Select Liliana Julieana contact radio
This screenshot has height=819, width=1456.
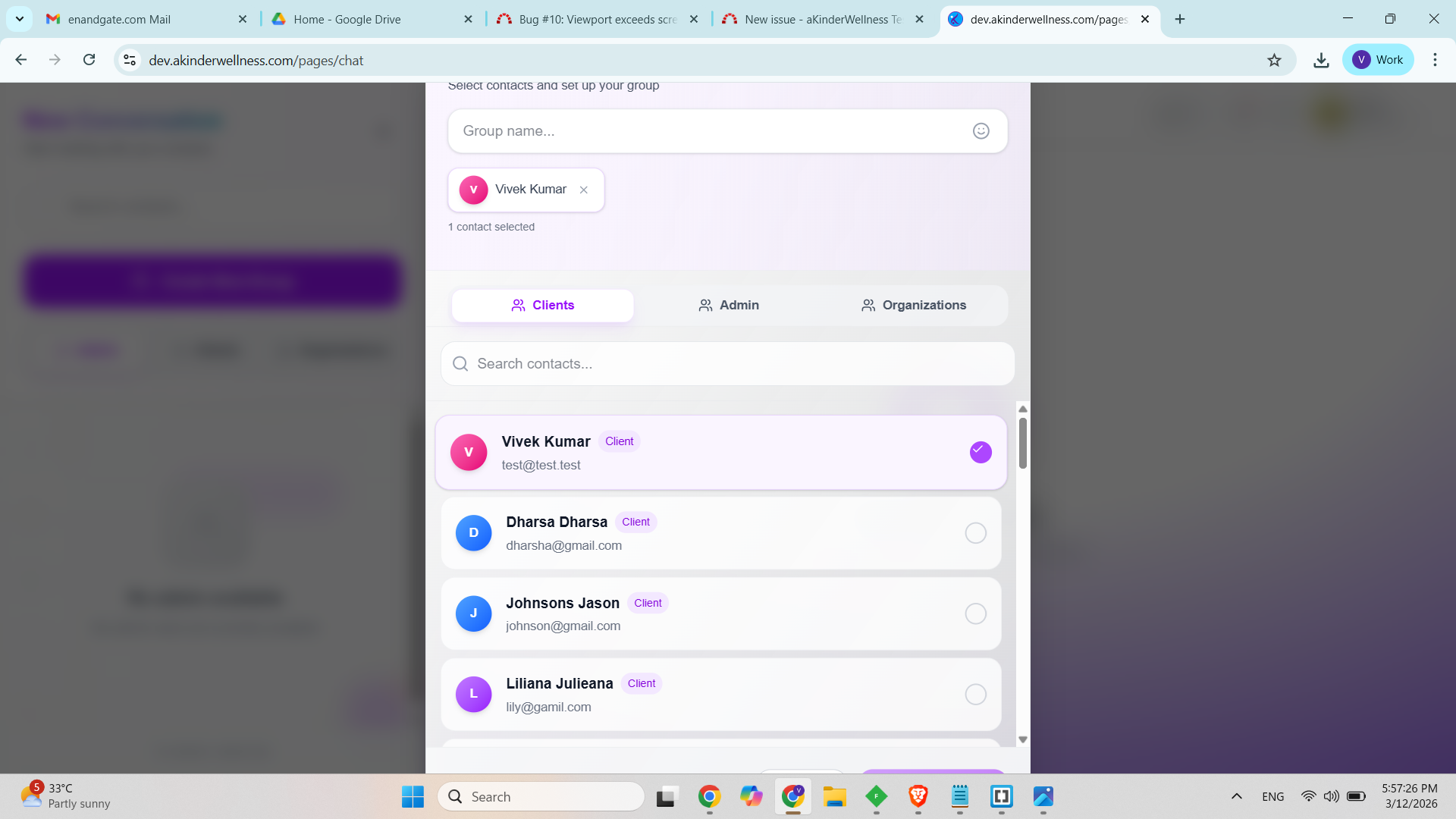coord(975,694)
